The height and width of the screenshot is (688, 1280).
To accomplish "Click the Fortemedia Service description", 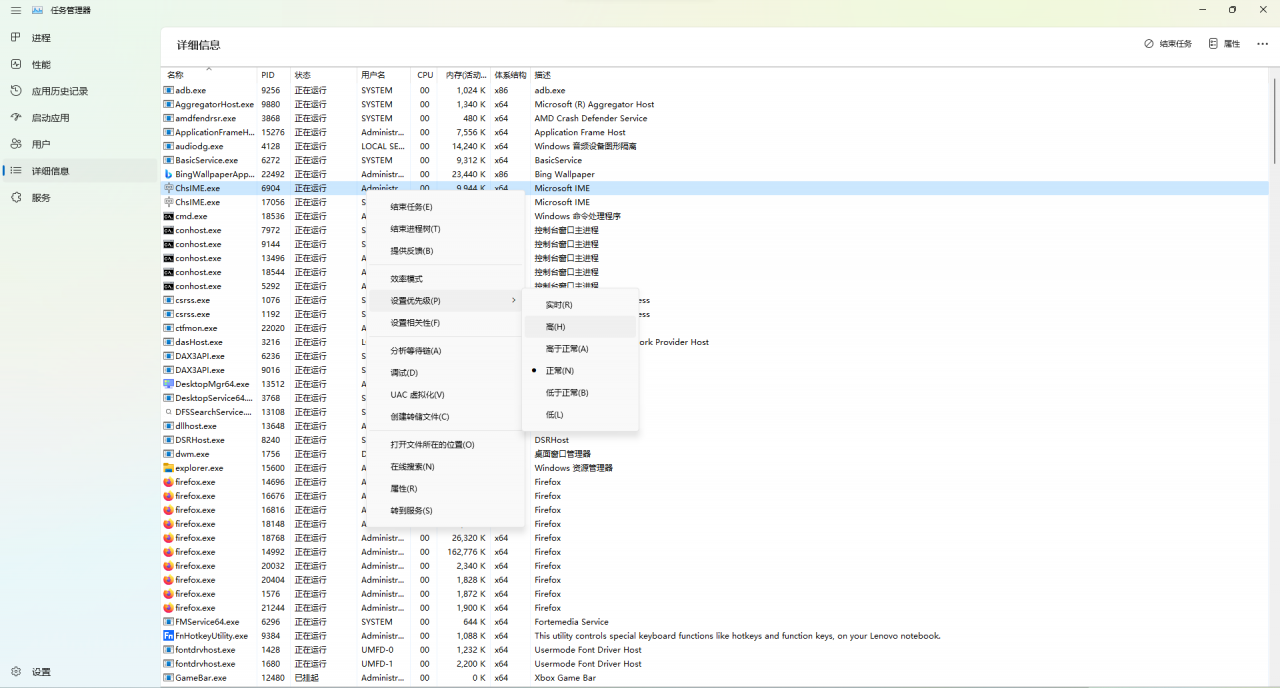I will pos(571,622).
